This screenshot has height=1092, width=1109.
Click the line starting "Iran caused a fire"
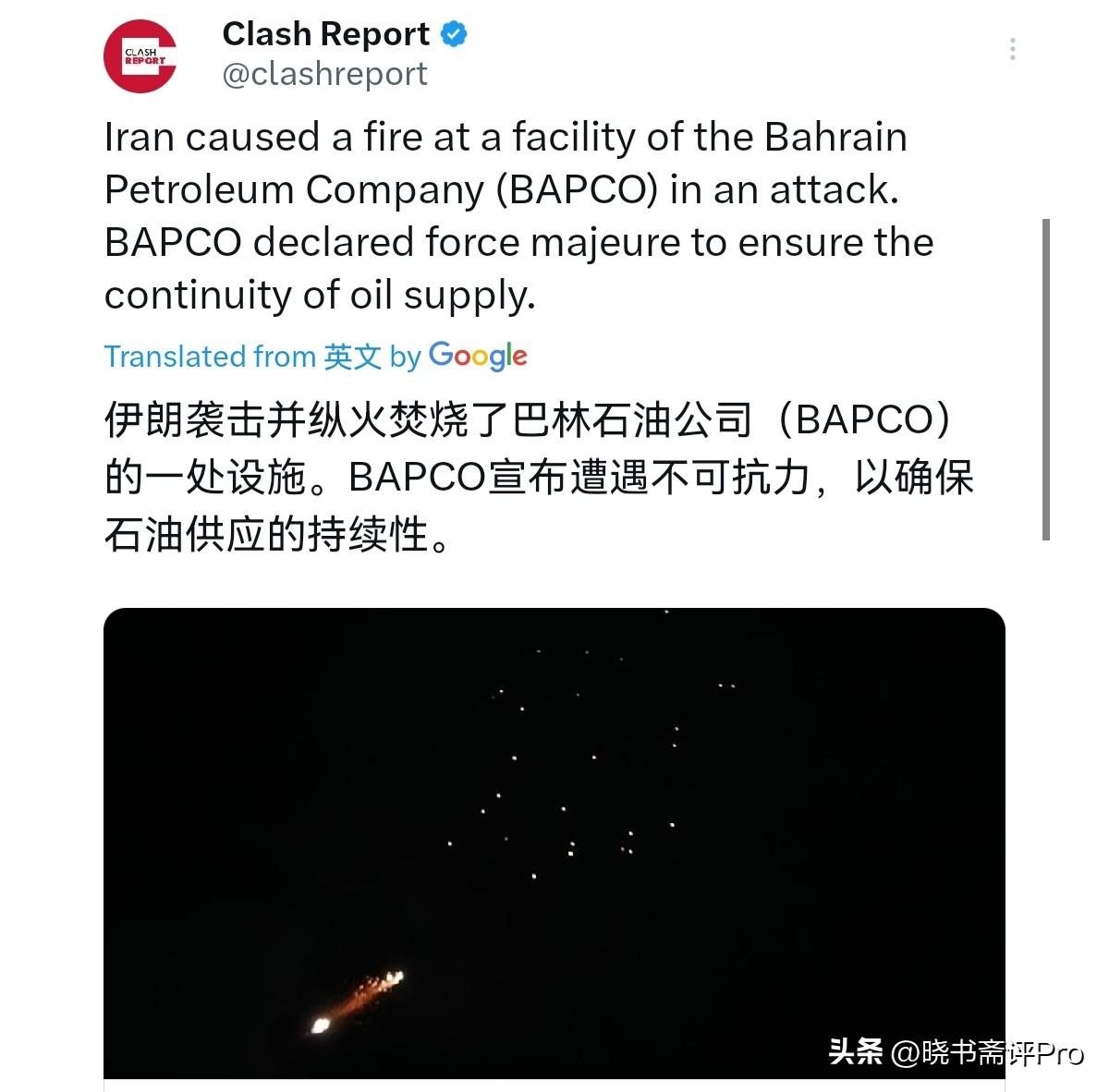pos(506,137)
